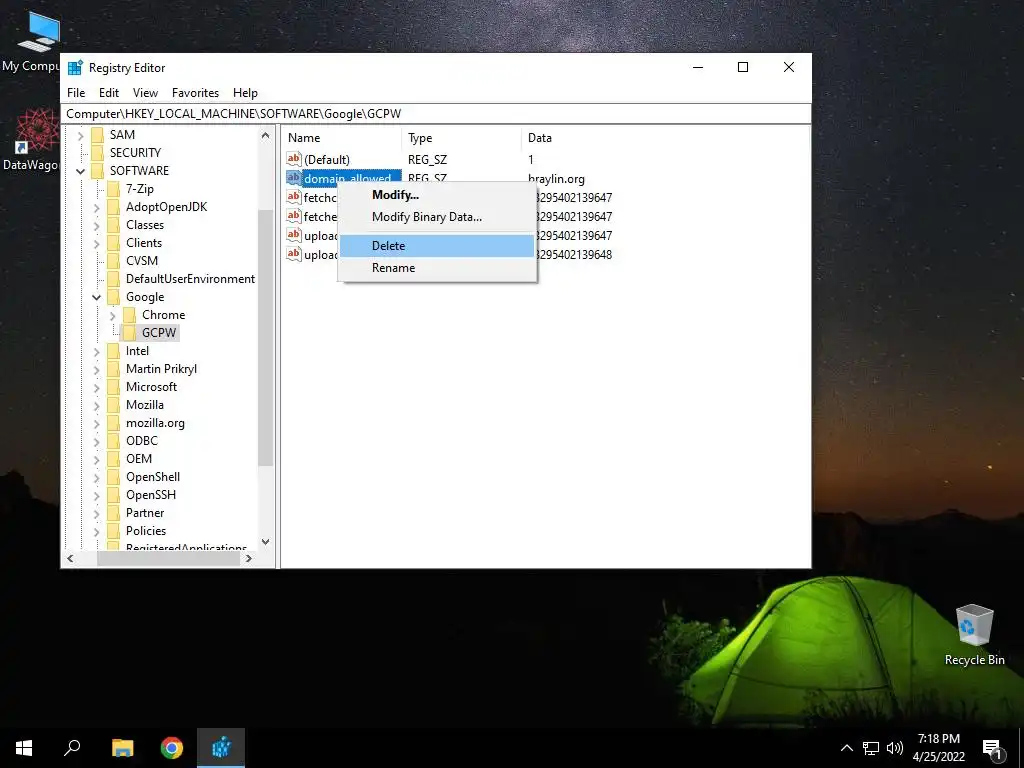Open the Edit menu
The width and height of the screenshot is (1024, 768).
point(108,93)
